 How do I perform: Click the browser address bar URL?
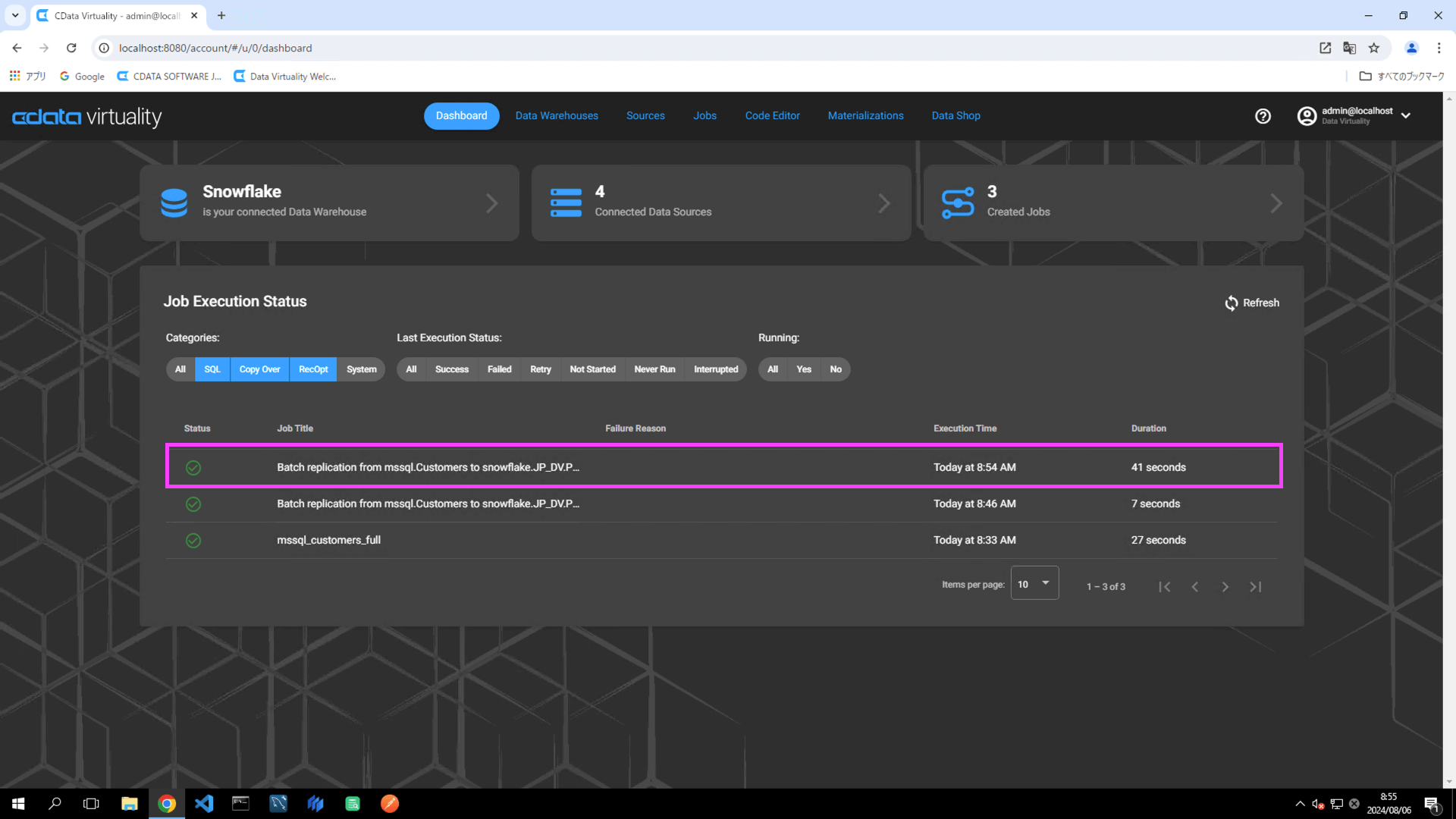[215, 48]
